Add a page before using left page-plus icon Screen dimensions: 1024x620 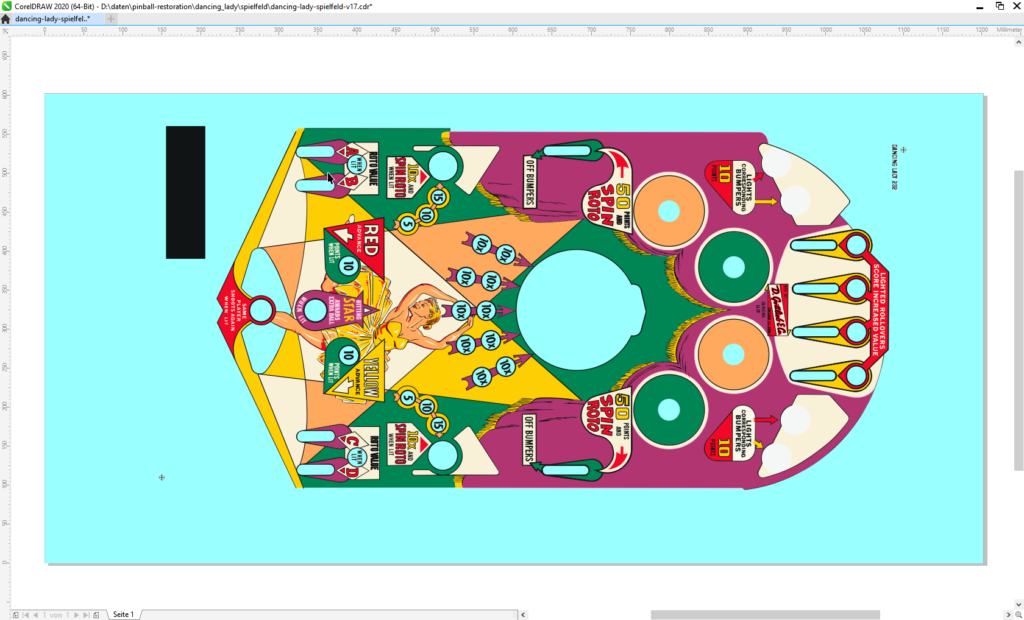click(x=16, y=615)
